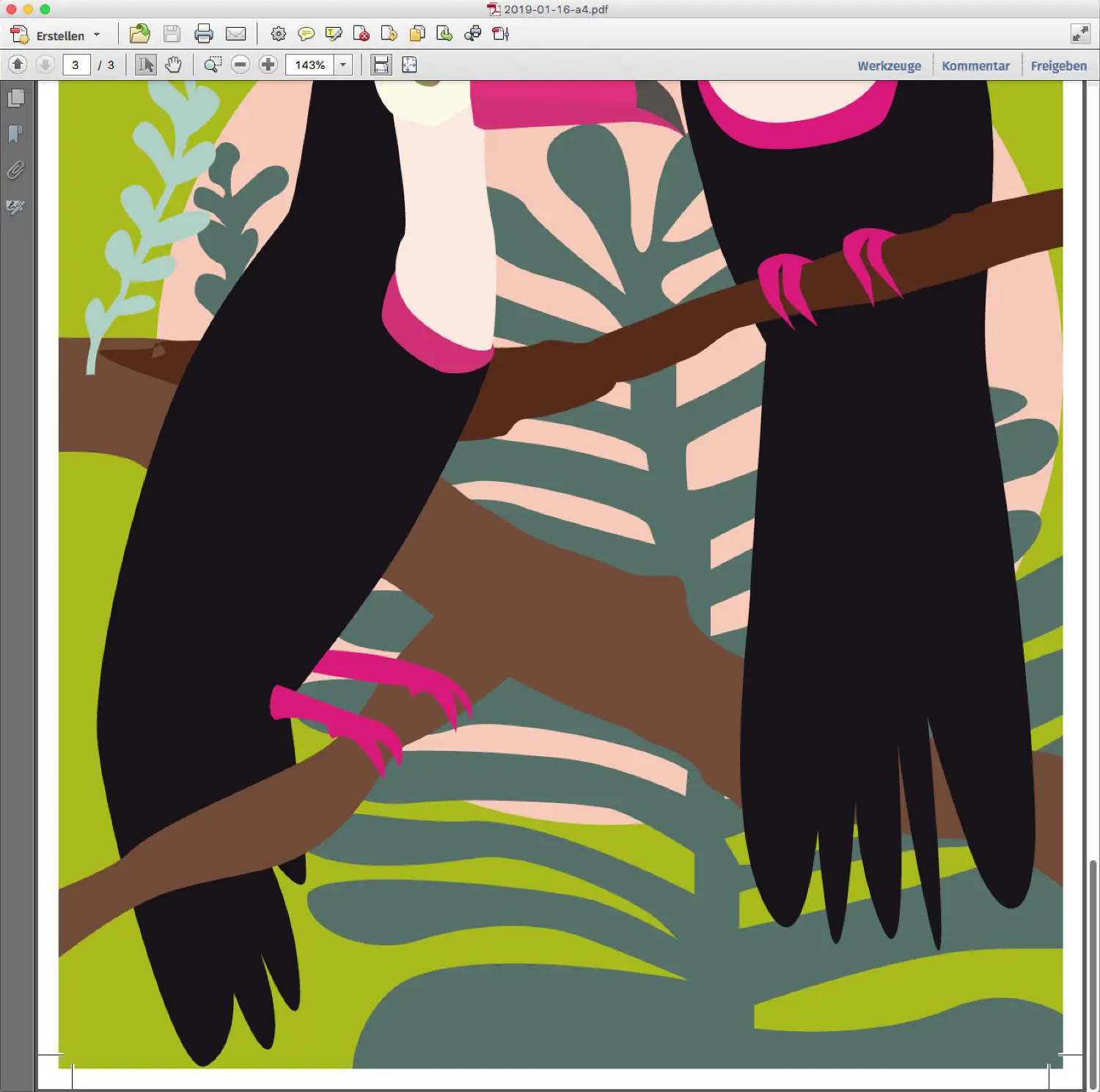Open the Bookmarks panel in sidebar
The height and width of the screenshot is (1092, 1100).
[x=15, y=134]
